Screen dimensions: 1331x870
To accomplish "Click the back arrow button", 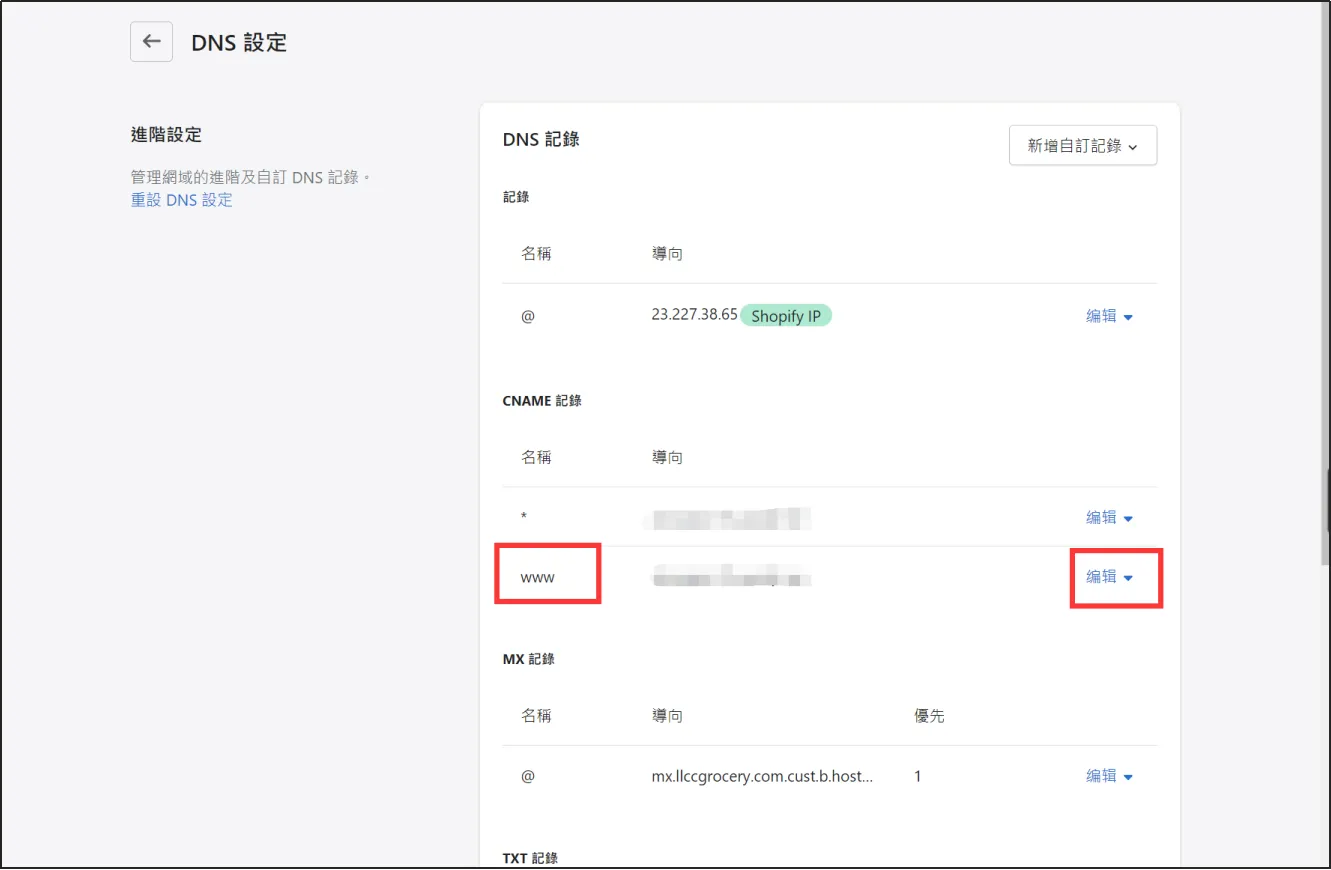I will (x=151, y=41).
